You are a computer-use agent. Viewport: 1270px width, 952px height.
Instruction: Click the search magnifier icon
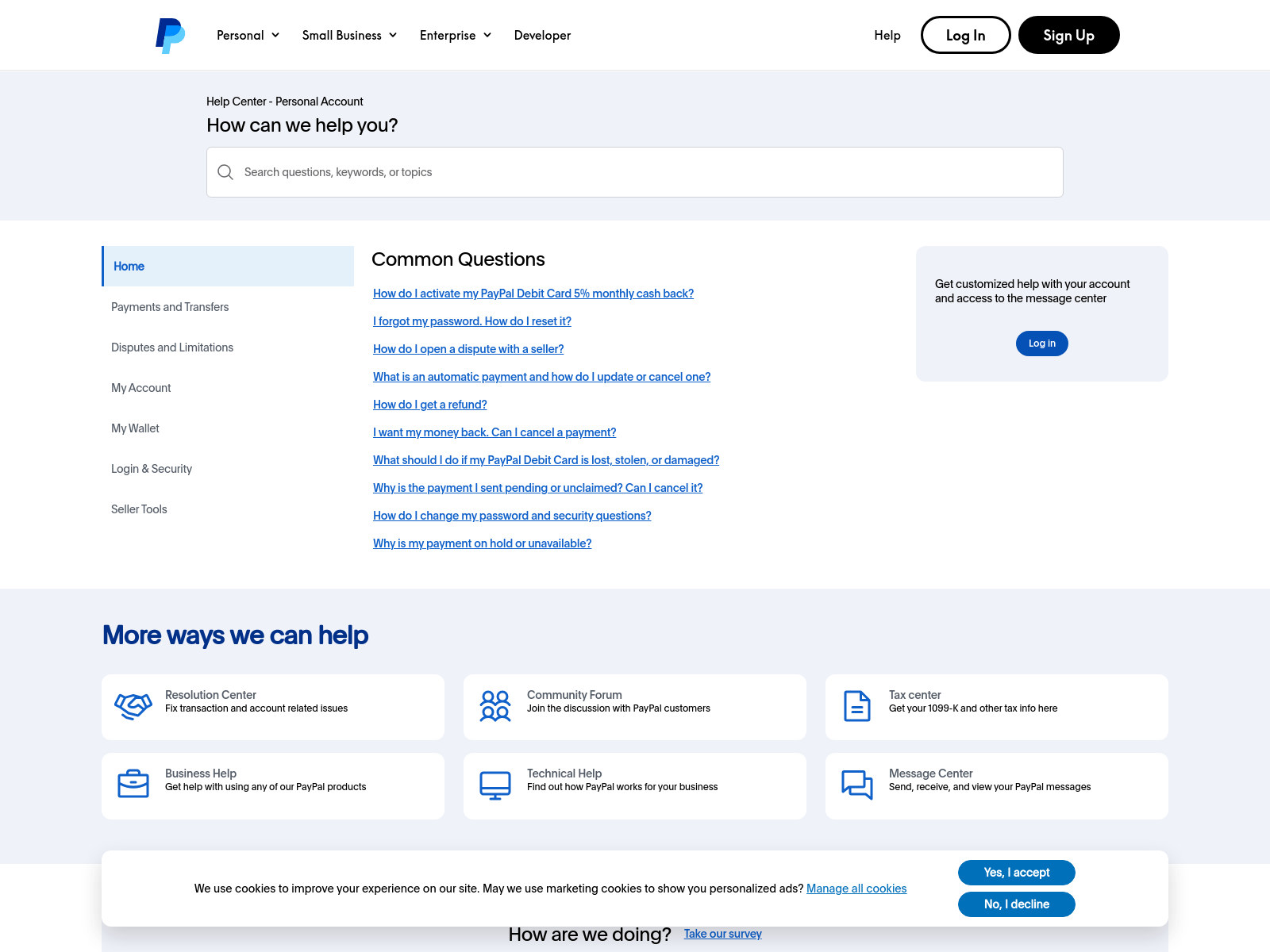tap(225, 172)
